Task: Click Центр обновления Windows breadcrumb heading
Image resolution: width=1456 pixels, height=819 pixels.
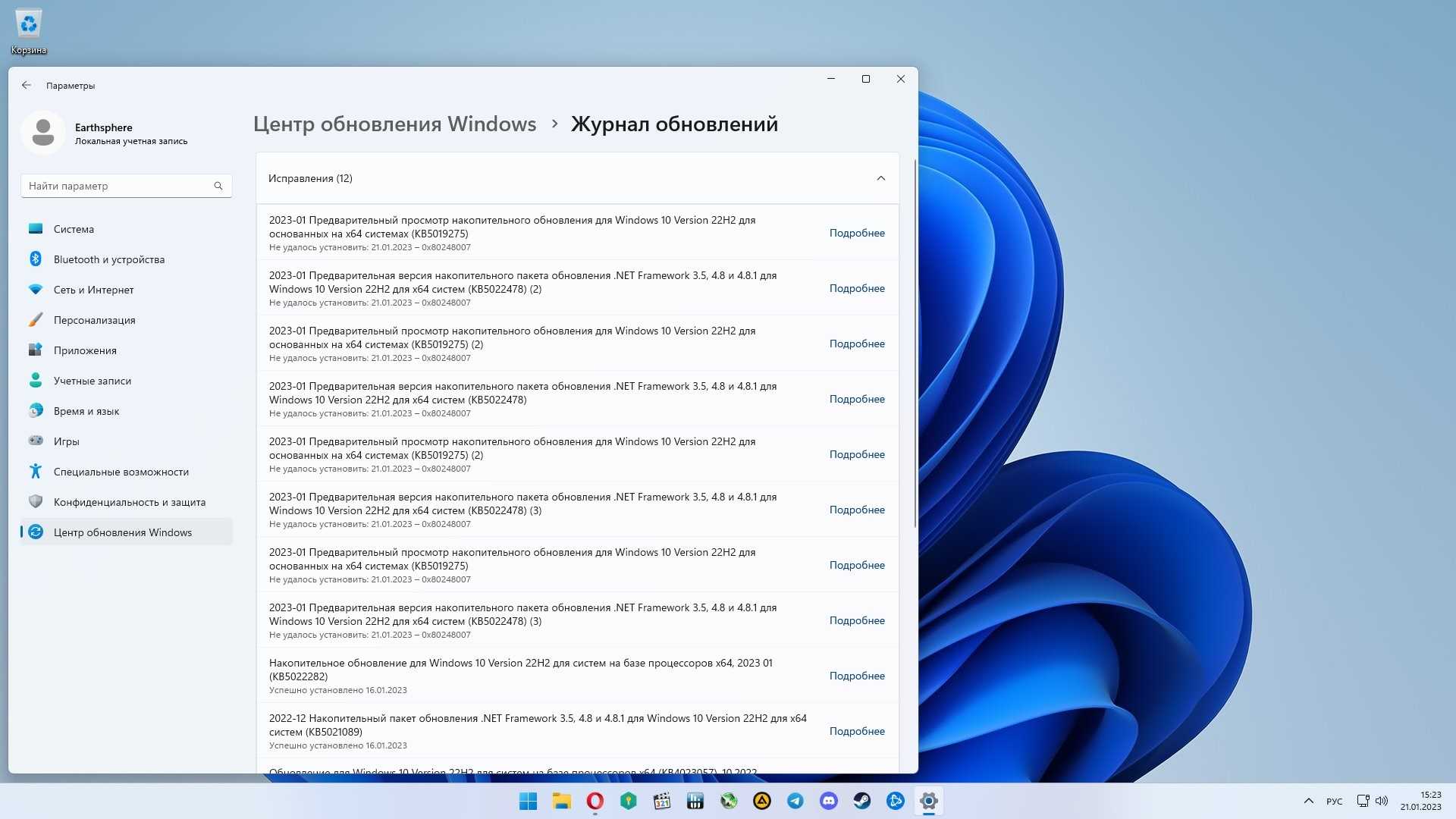Action: point(394,124)
